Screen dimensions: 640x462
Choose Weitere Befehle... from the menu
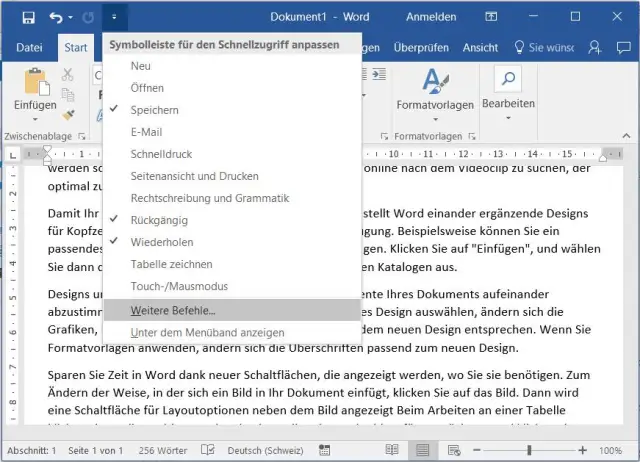172,311
